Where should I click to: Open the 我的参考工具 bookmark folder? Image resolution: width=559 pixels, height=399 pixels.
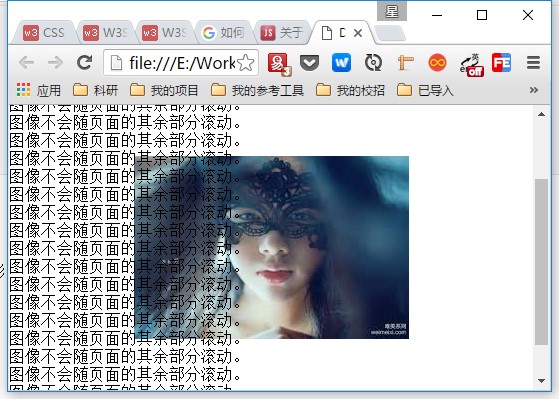tap(257, 90)
